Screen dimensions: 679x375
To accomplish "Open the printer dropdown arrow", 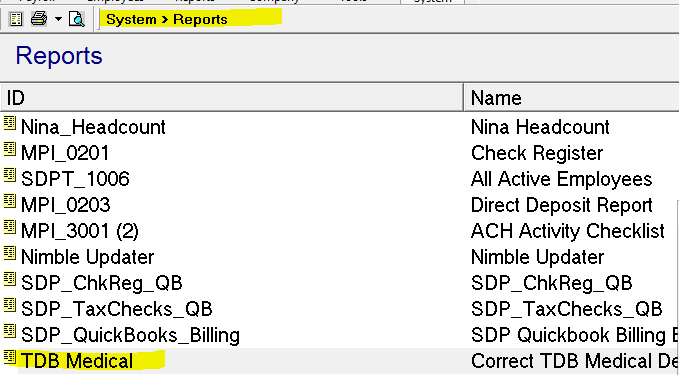I will pyautogui.click(x=58, y=19).
